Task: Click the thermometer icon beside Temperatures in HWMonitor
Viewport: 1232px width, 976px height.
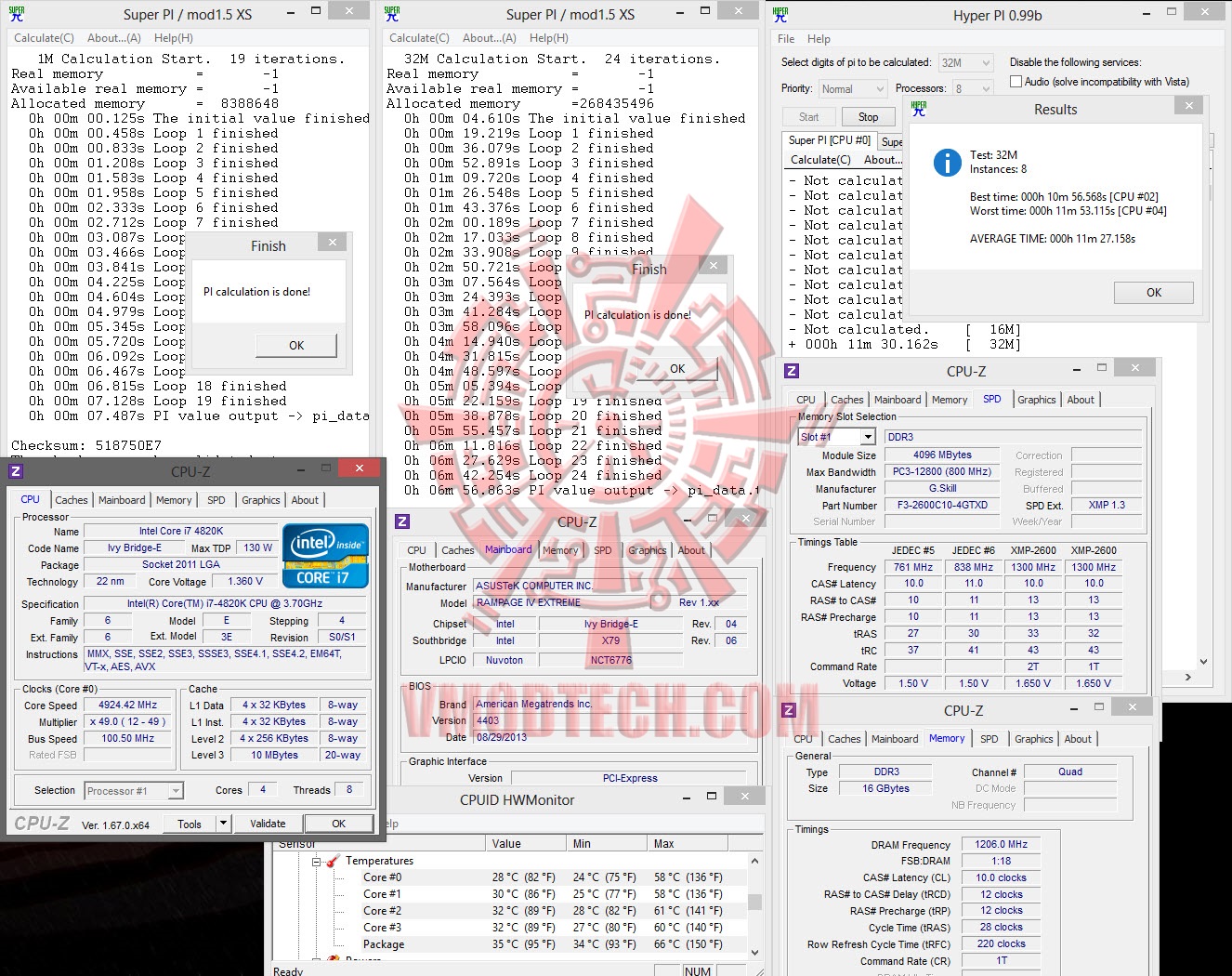Action: [x=335, y=861]
